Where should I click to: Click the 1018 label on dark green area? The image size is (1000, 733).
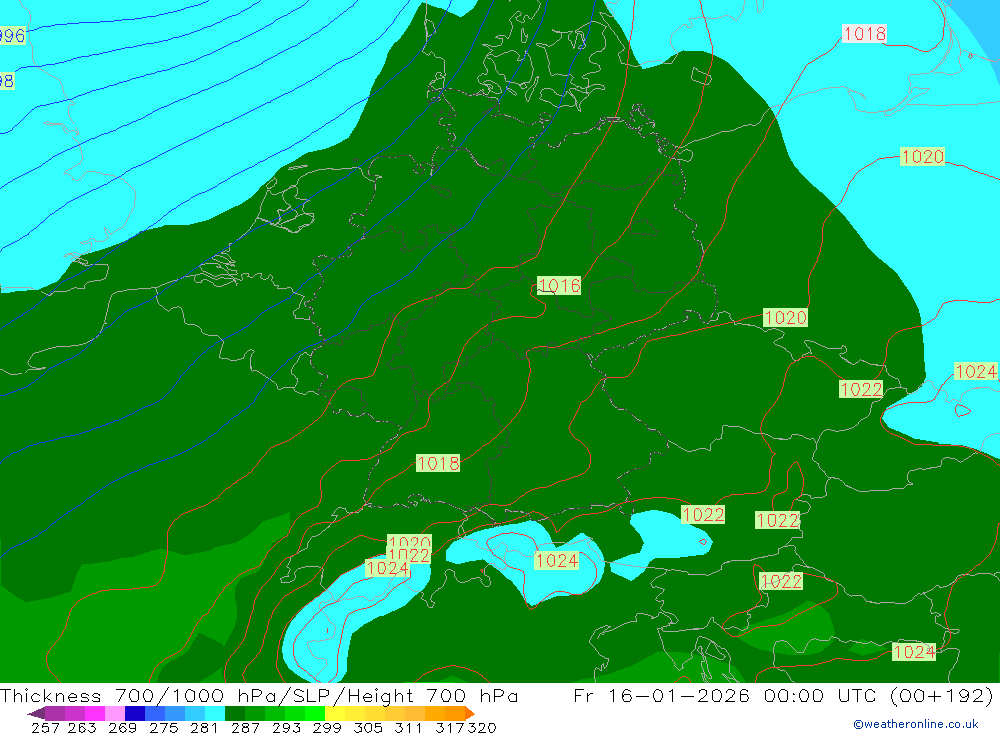(438, 463)
